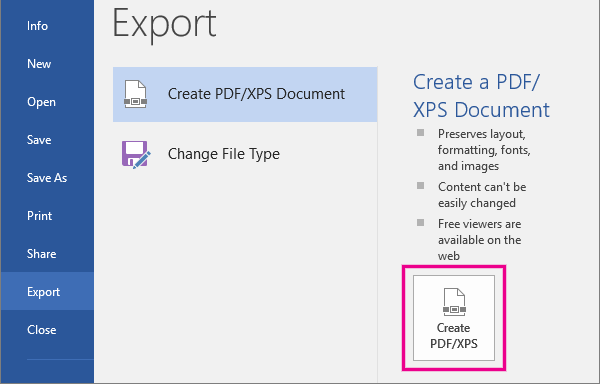Click the PDF/XPS document icon in the list
The width and height of the screenshot is (600, 384).
135,94
